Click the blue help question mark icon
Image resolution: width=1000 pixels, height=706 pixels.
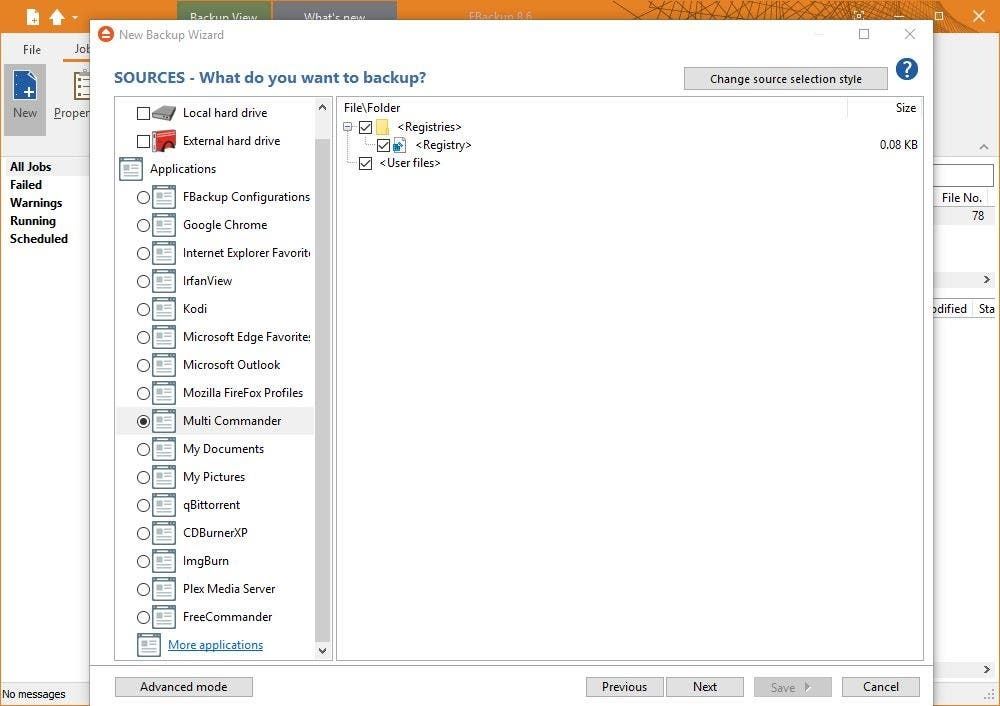[x=906, y=69]
